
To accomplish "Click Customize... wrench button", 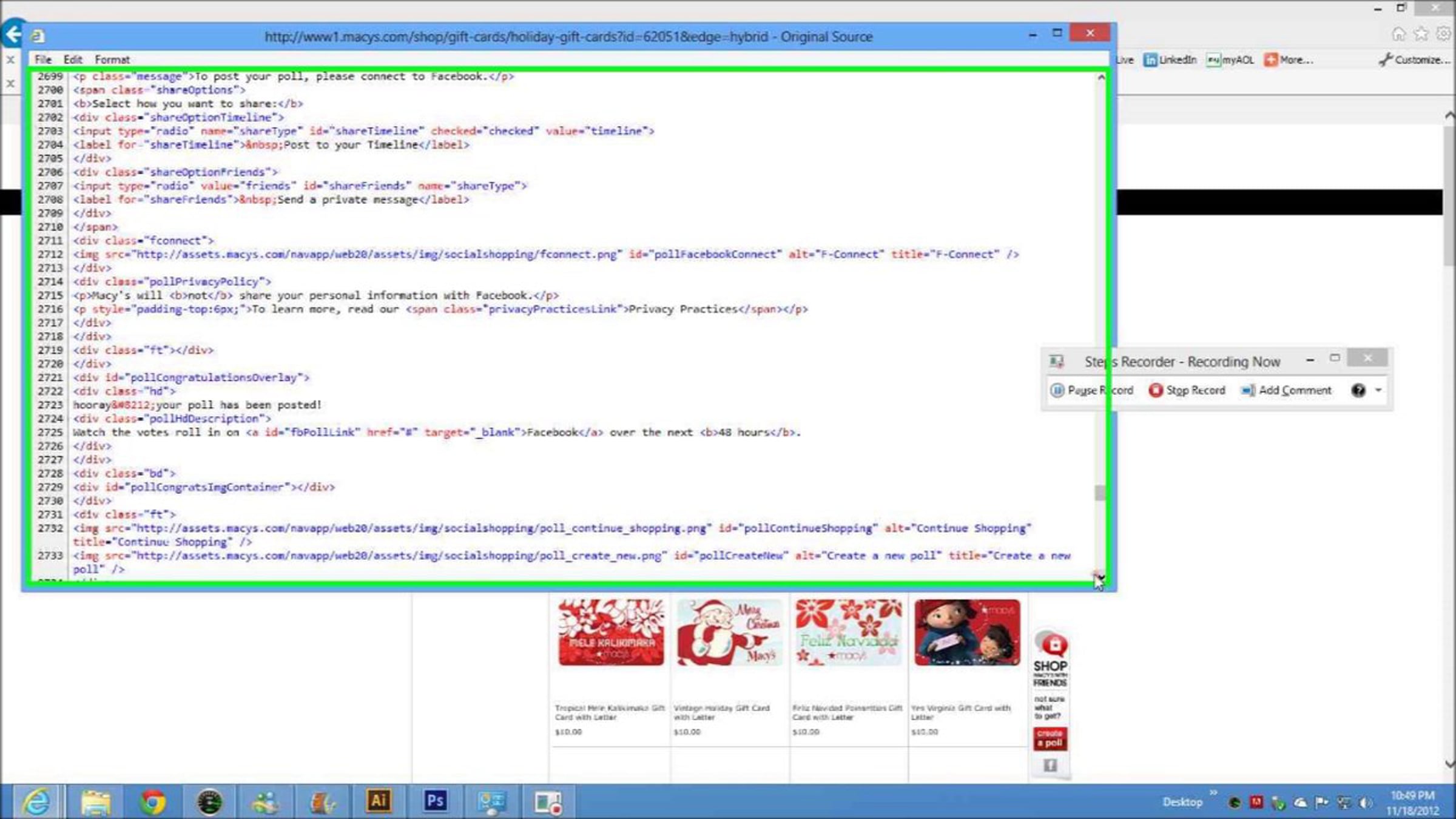I will [1414, 59].
